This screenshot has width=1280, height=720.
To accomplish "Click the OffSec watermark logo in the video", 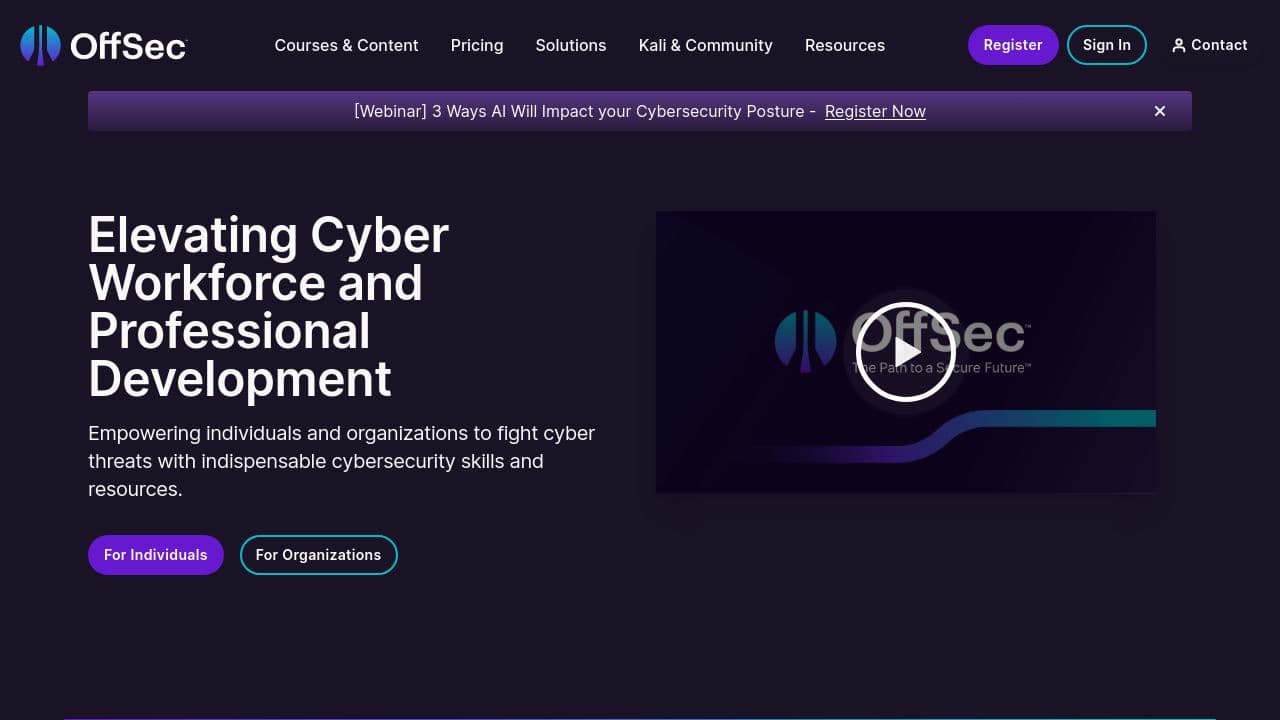I will click(x=806, y=340).
